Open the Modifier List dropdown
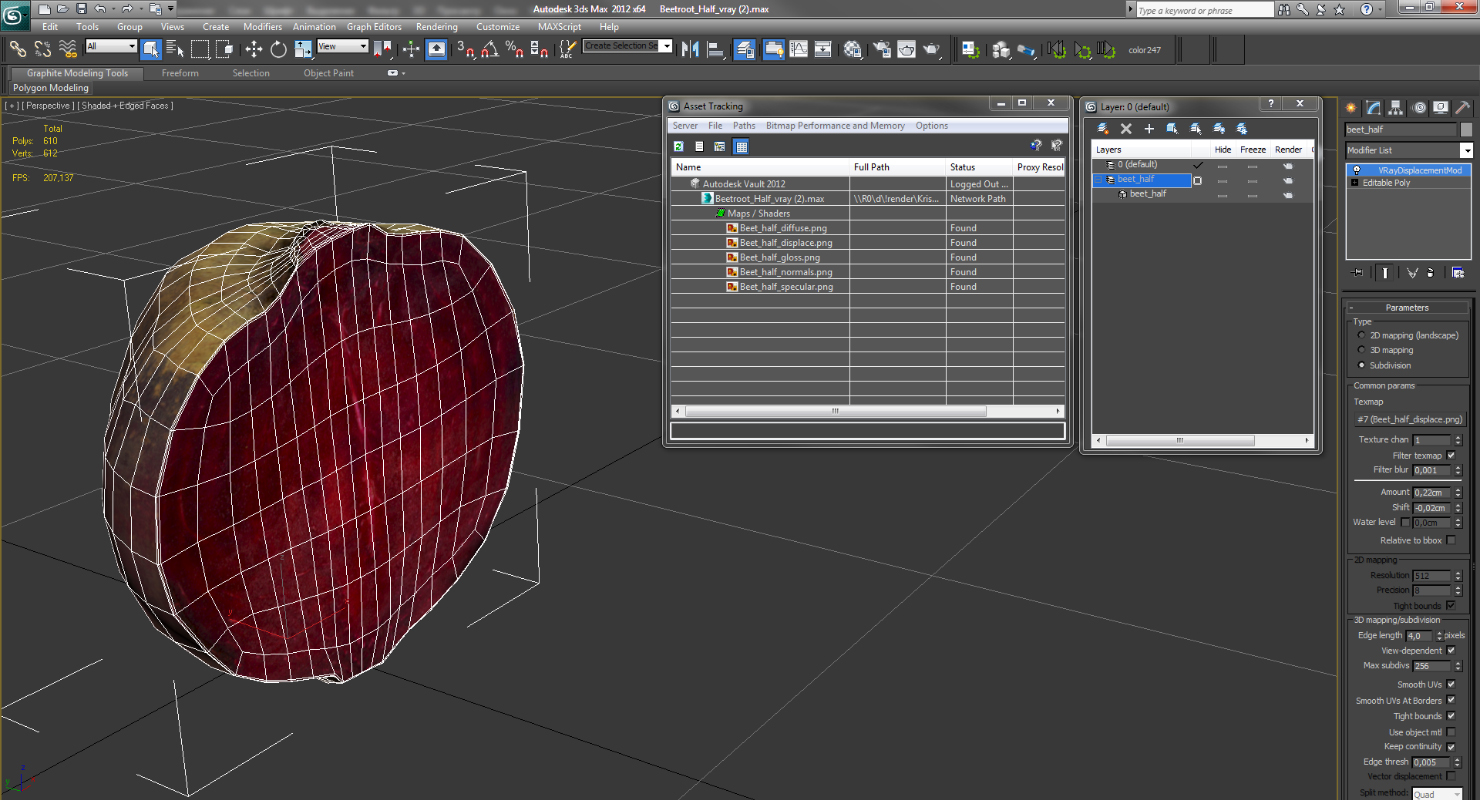The width and height of the screenshot is (1480, 800). click(x=1466, y=151)
